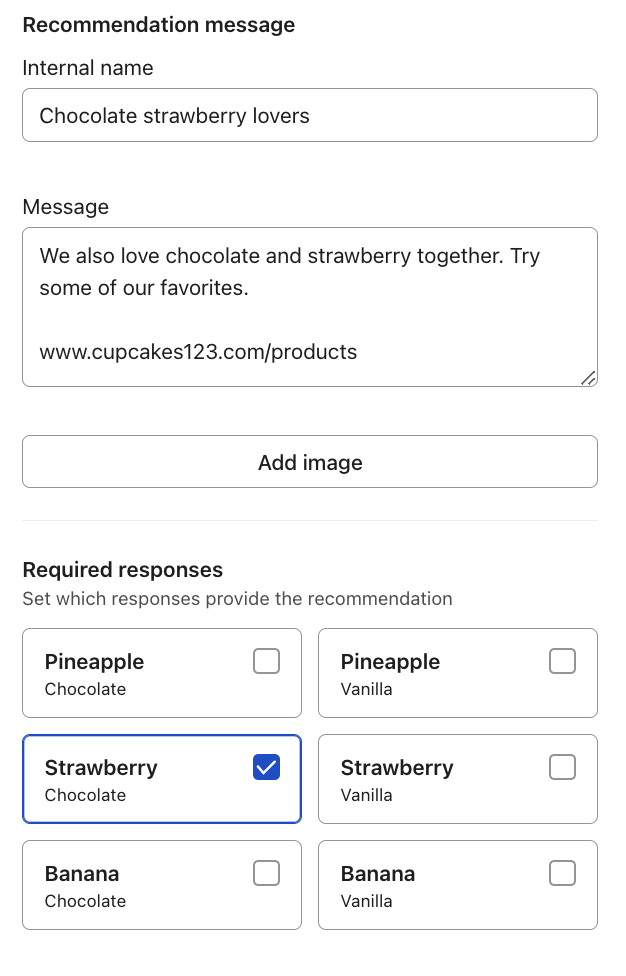Click inside the Internal name field
This screenshot has width=626, height=976.
(x=310, y=115)
